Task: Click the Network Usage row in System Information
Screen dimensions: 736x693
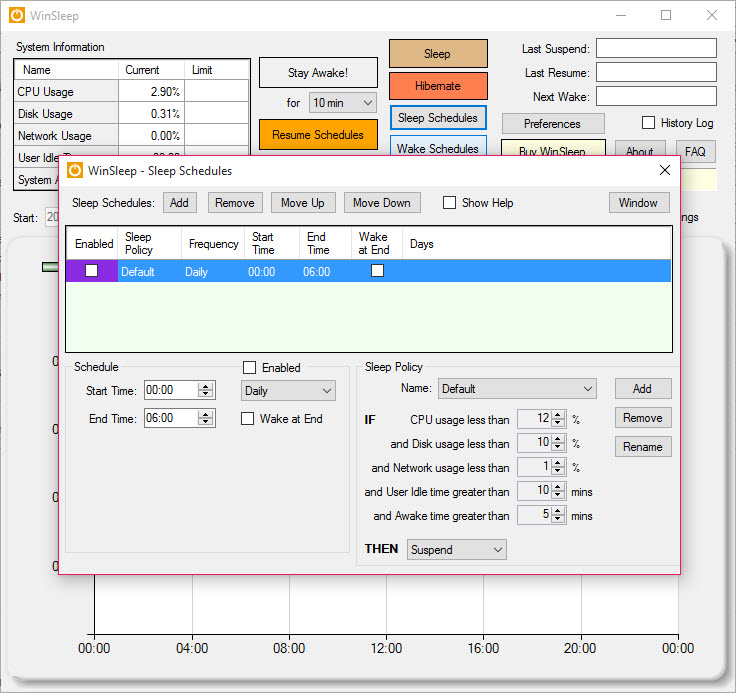Action: click(x=132, y=136)
